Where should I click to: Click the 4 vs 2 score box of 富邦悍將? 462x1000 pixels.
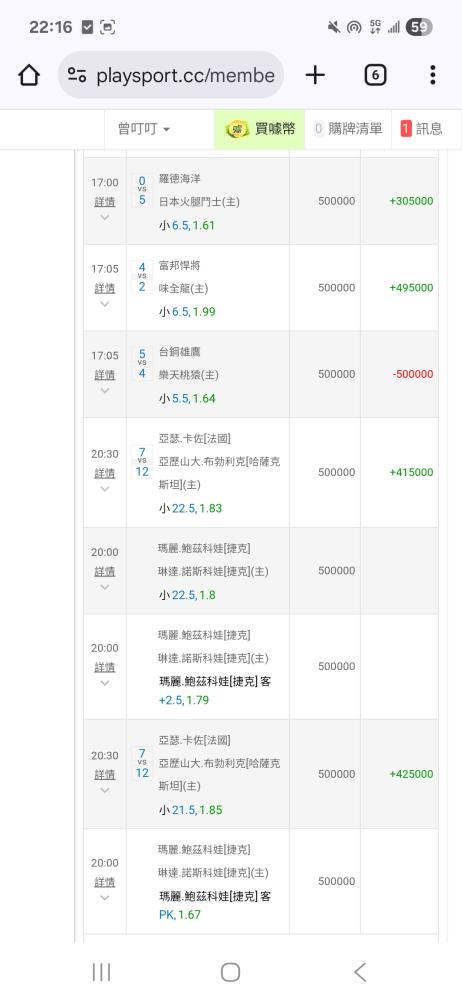point(142,276)
